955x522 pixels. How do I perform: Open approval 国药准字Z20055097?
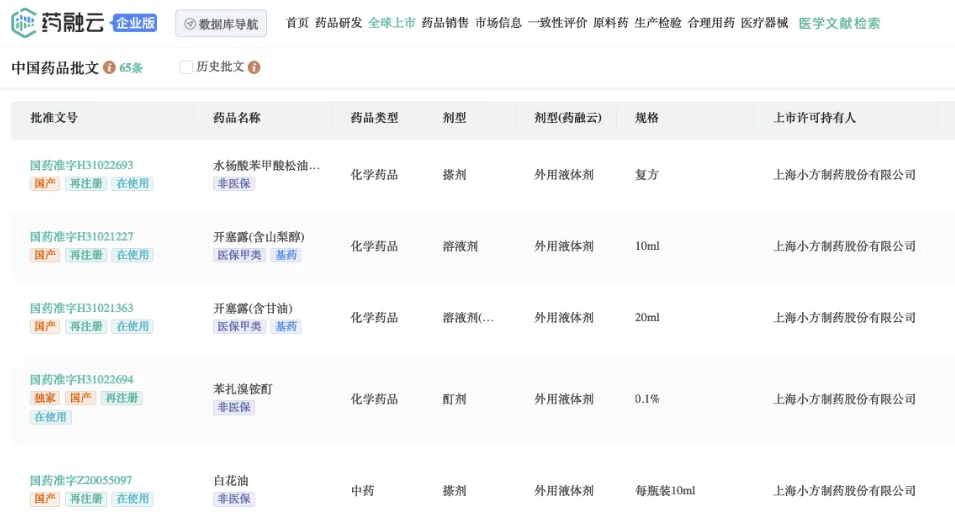point(81,481)
